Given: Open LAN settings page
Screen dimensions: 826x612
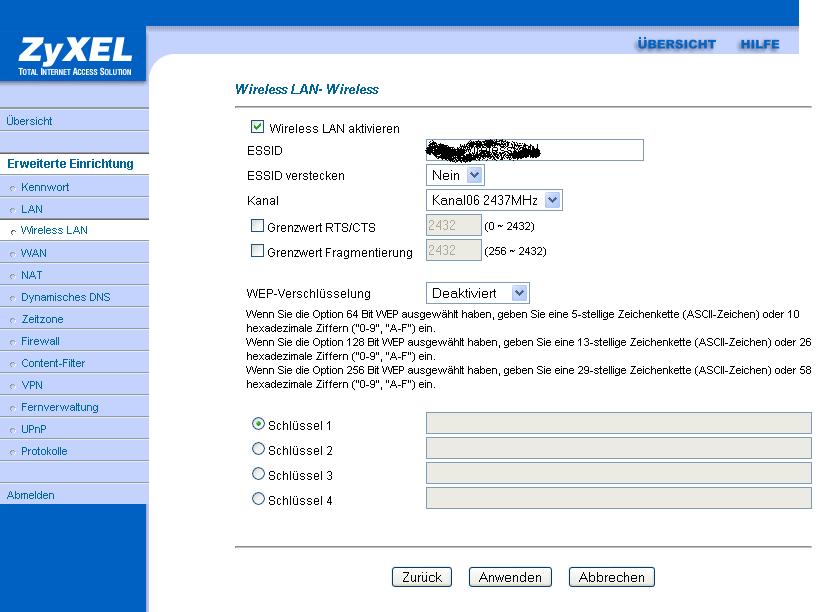Looking at the screenshot, I should point(32,209).
